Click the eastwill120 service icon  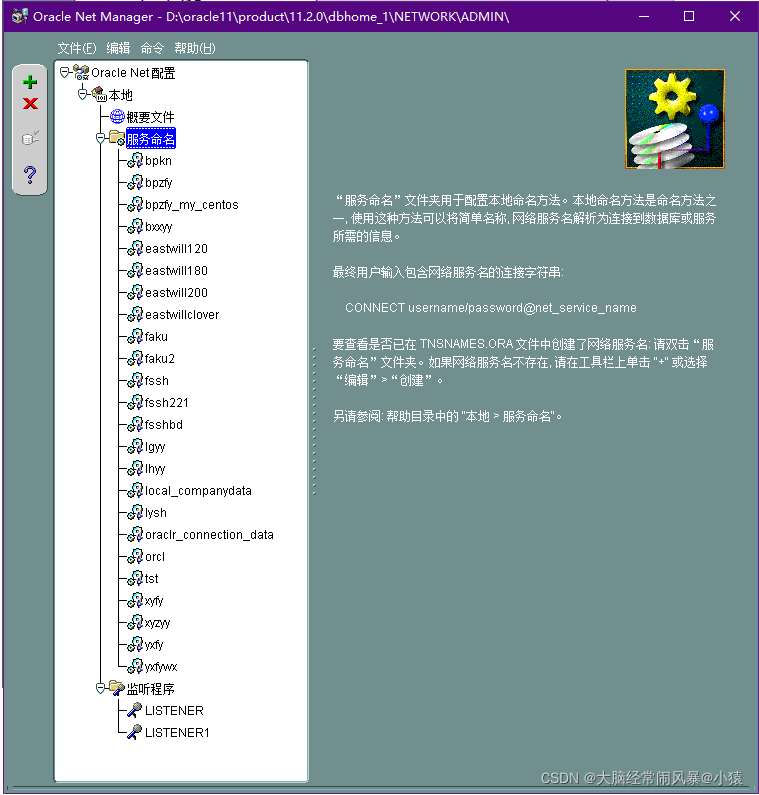click(135, 248)
